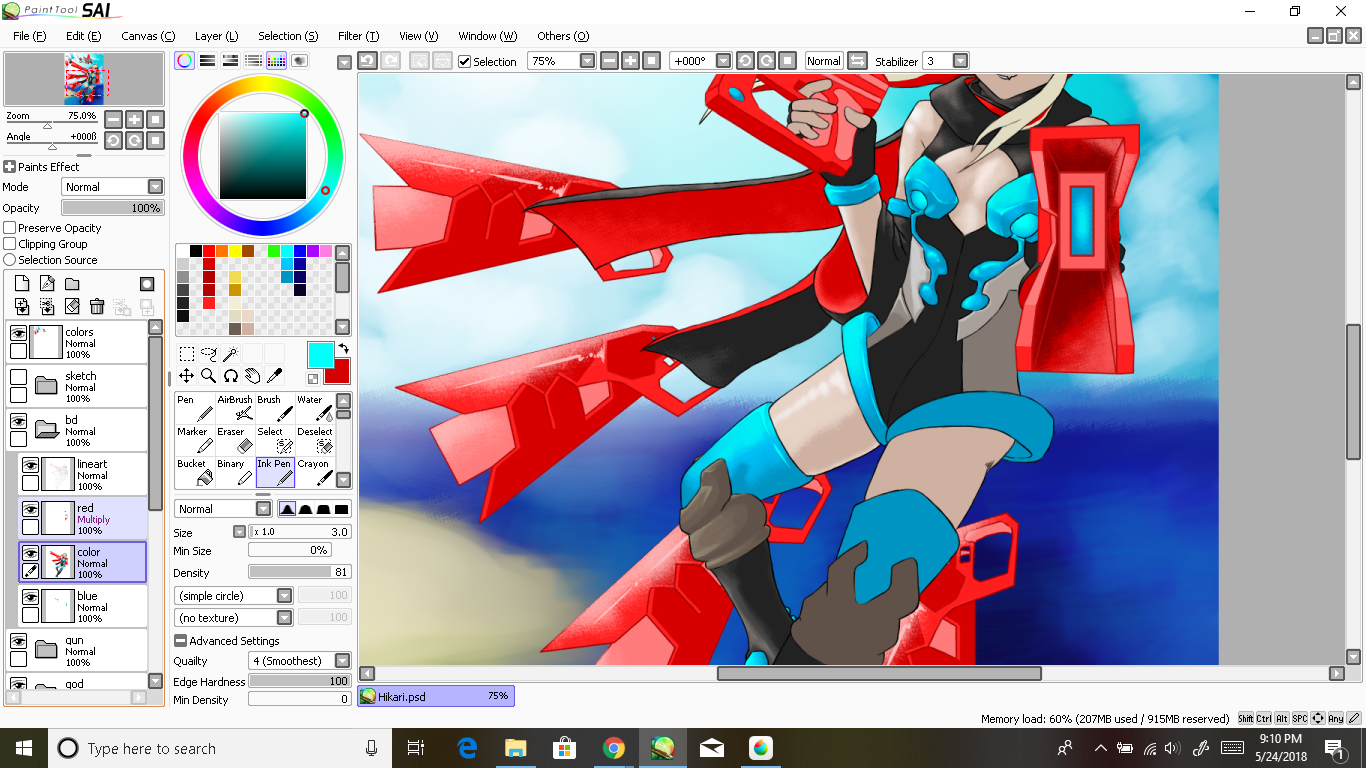Select the Eraser tool

[x=235, y=440]
